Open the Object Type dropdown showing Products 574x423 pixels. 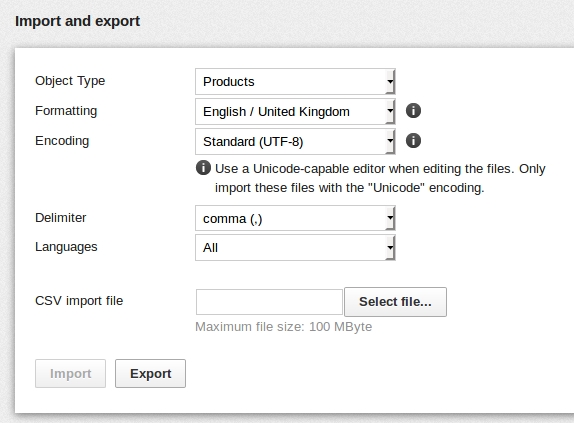point(295,82)
